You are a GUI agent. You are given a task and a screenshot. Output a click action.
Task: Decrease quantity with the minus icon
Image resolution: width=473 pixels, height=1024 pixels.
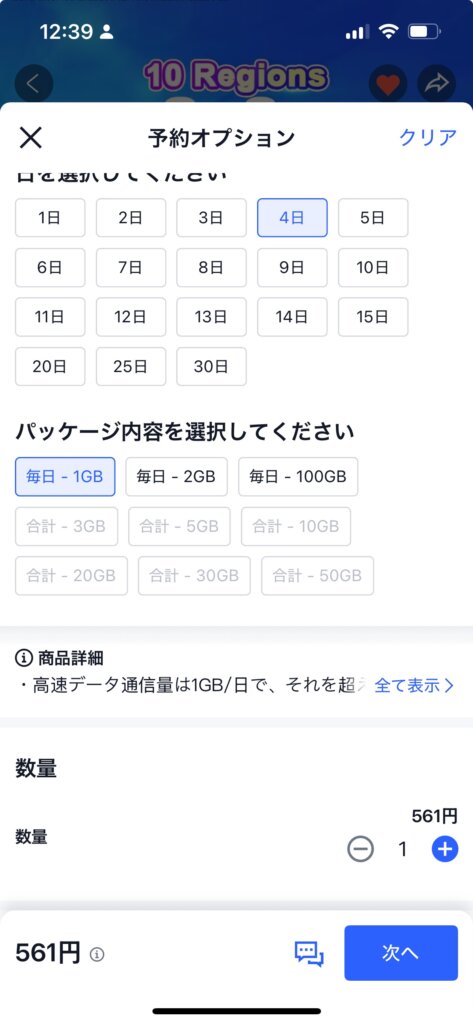(360, 849)
